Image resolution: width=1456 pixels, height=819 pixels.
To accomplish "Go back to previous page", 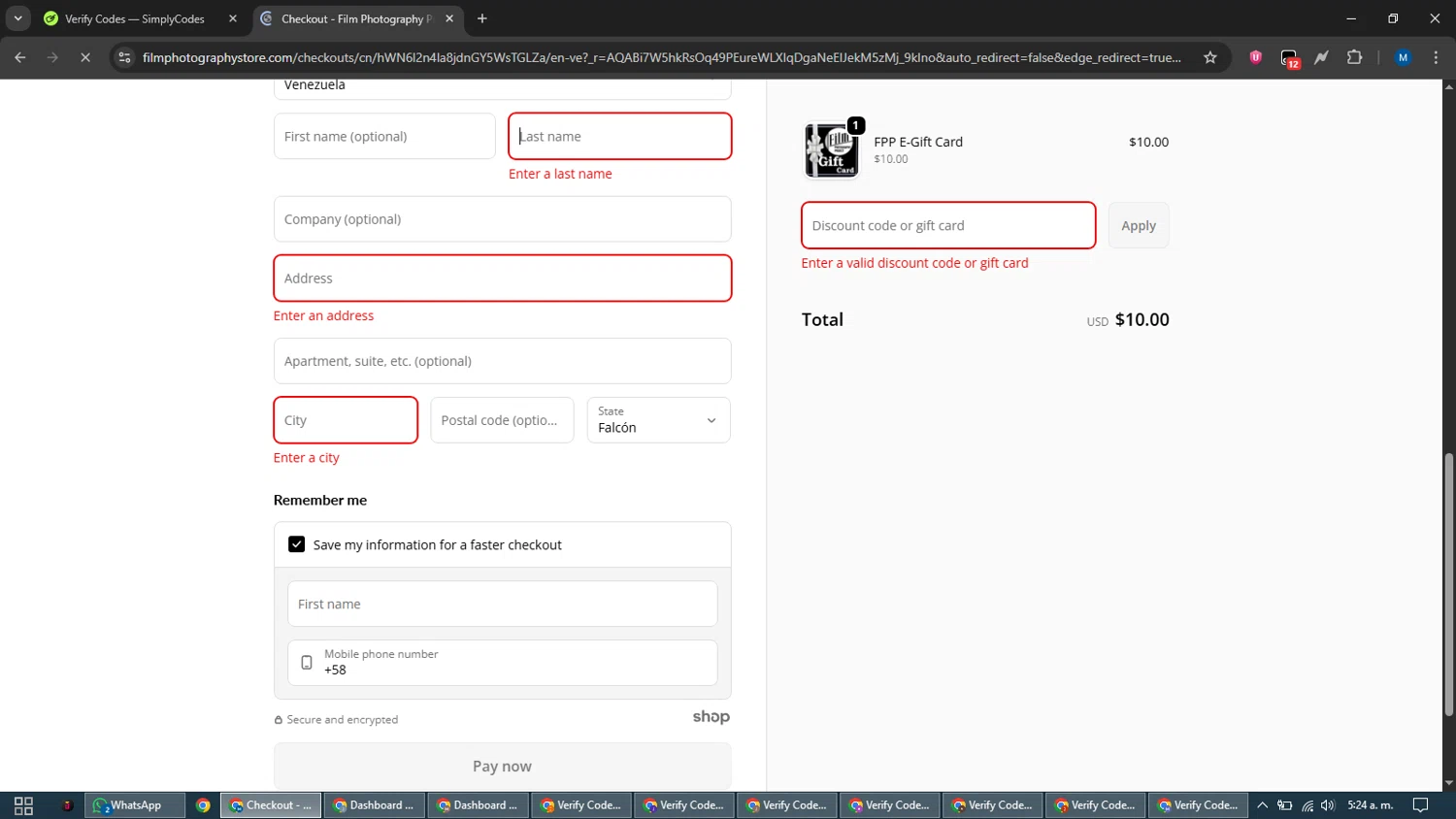I will point(20,57).
